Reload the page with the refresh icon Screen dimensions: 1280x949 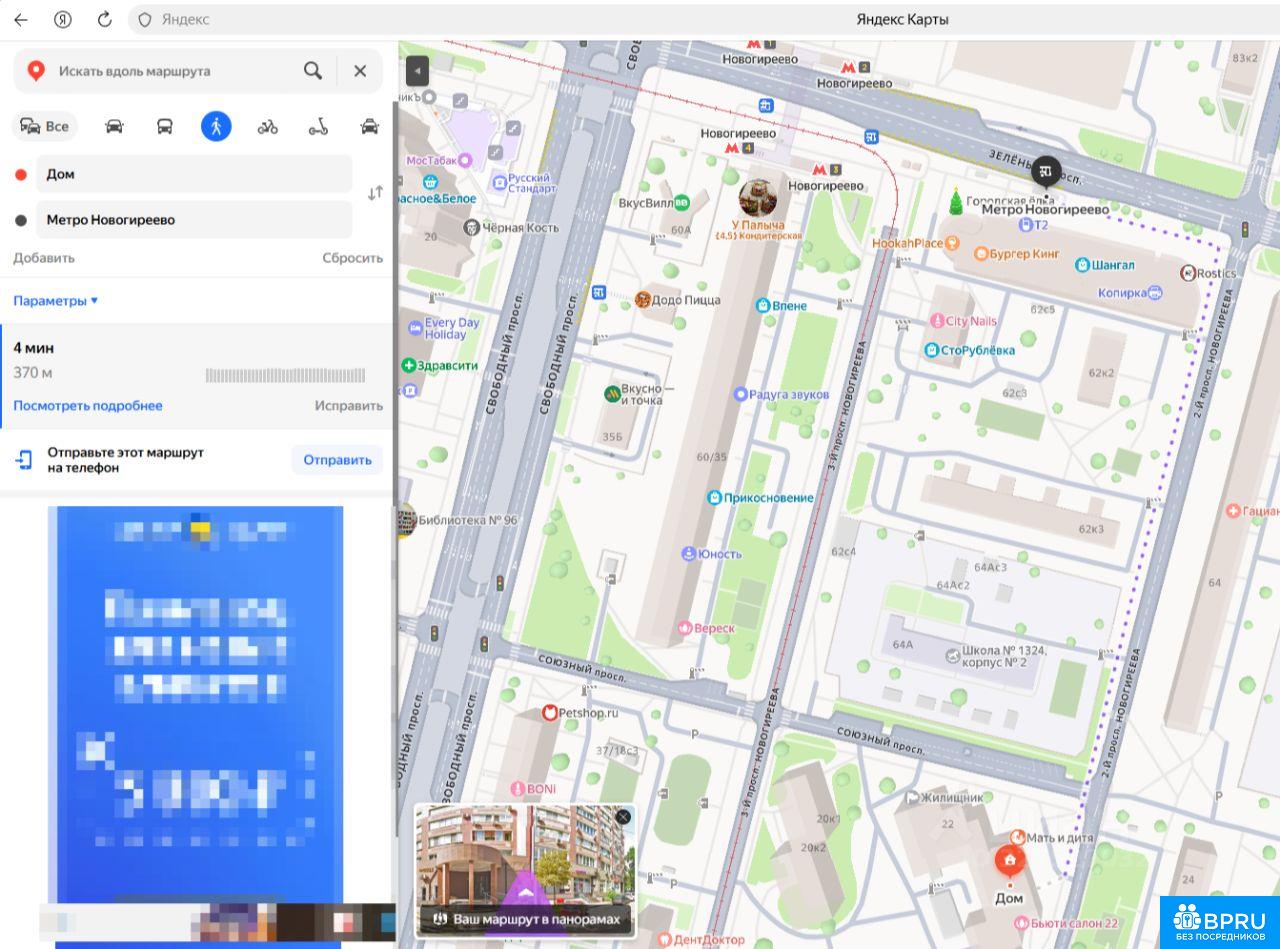click(104, 19)
